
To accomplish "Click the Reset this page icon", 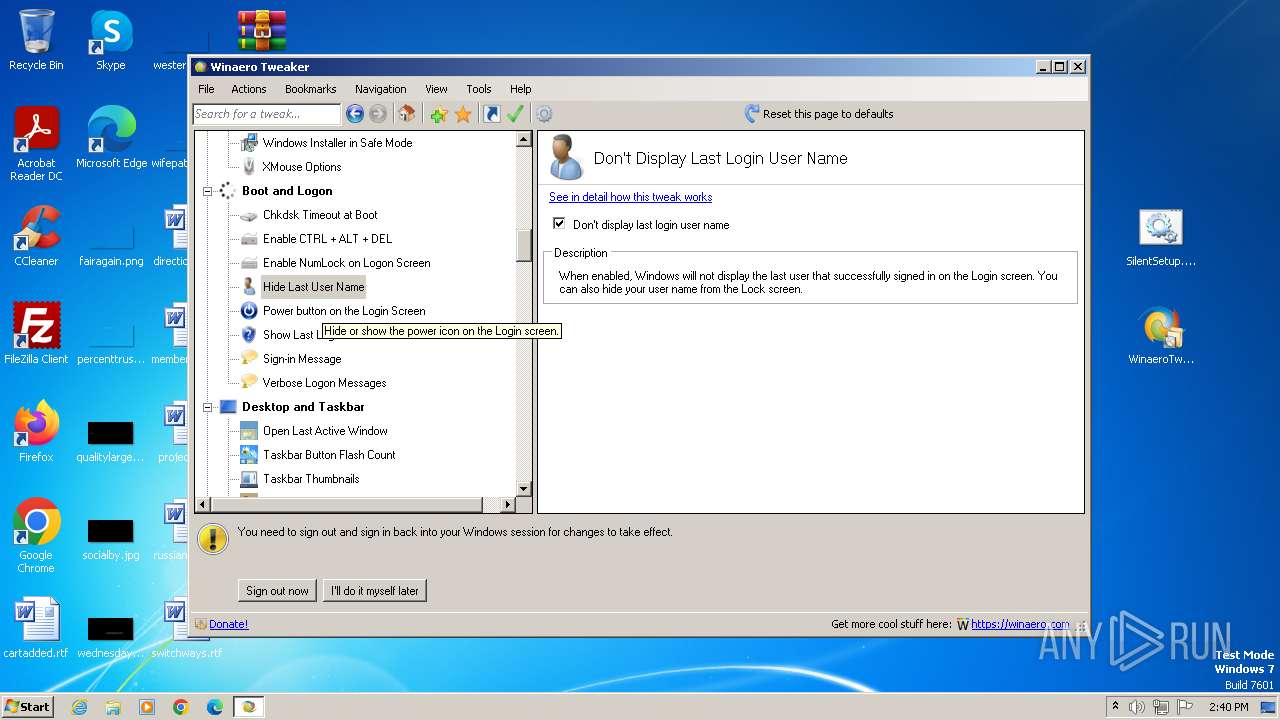I will 752,114.
